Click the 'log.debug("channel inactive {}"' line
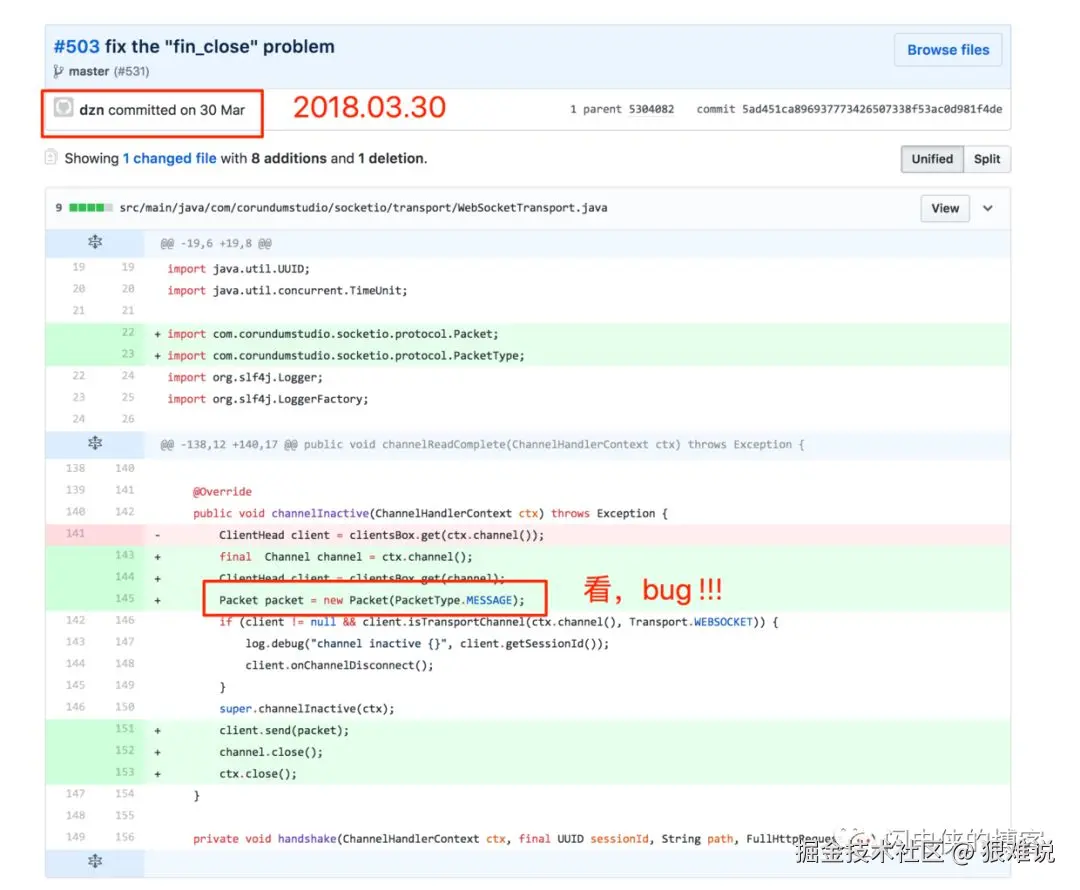Image resolution: width=1080 pixels, height=890 pixels. point(427,643)
